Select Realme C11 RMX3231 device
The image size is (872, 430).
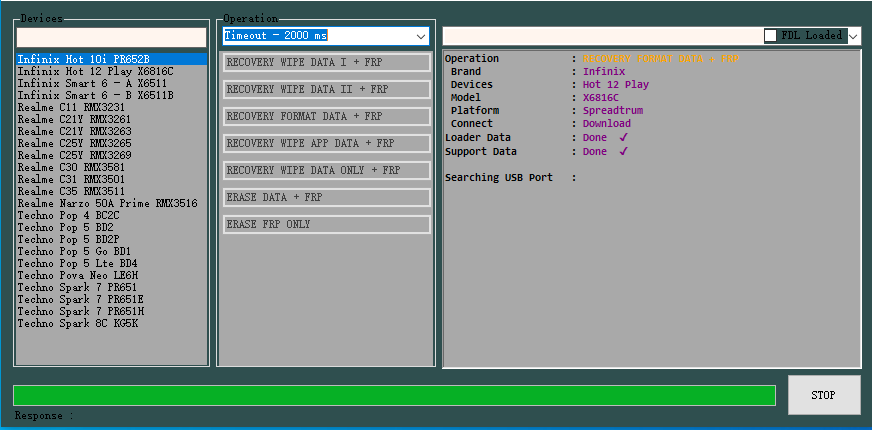[112, 107]
